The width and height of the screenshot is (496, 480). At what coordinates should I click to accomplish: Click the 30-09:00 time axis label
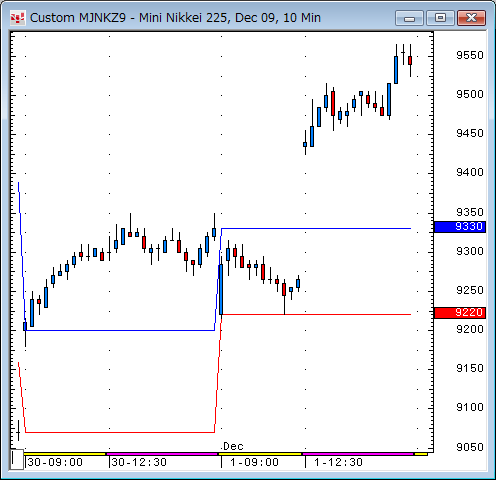[x=55, y=462]
